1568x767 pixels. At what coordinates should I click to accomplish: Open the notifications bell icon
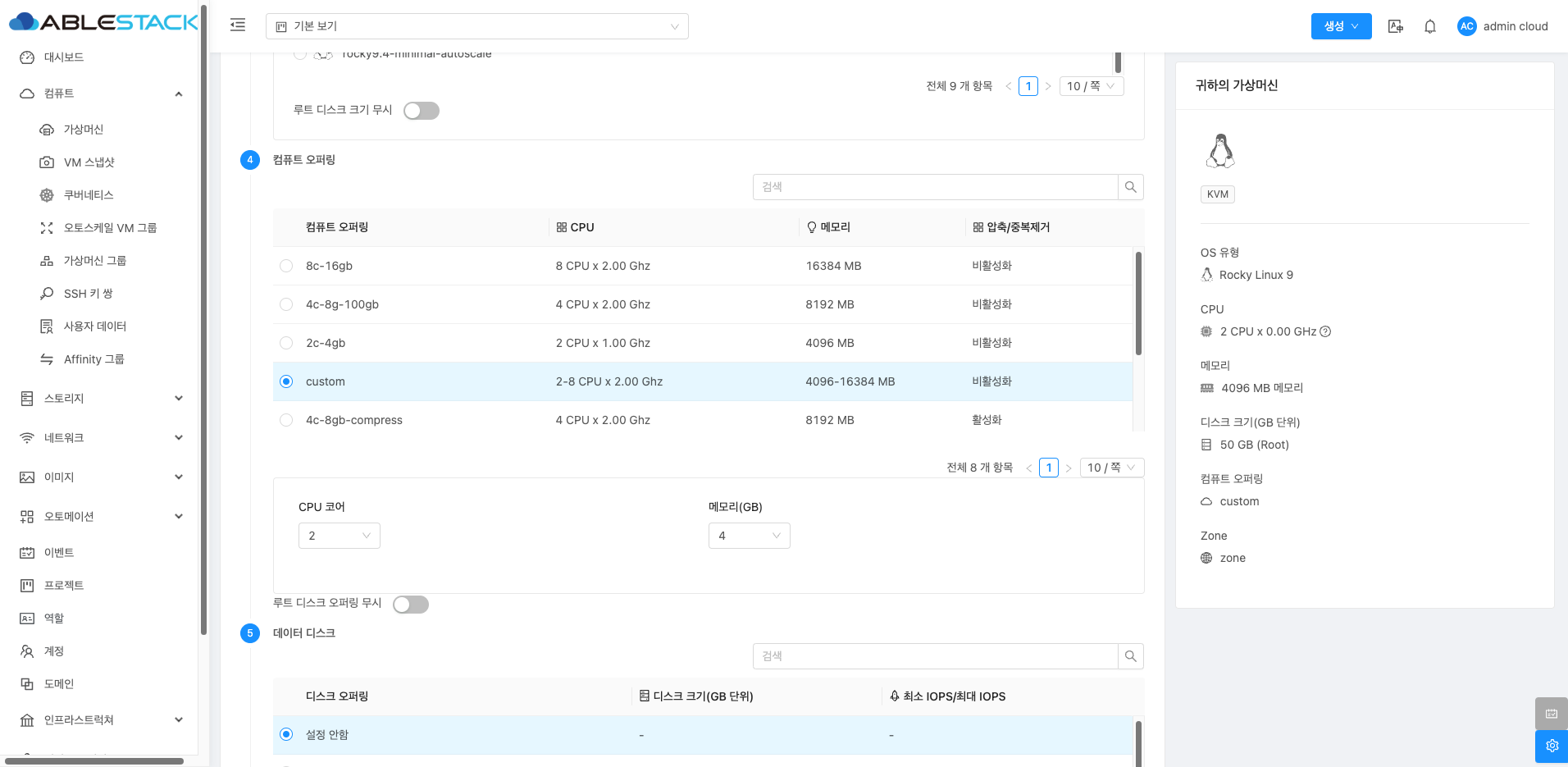coord(1429,26)
